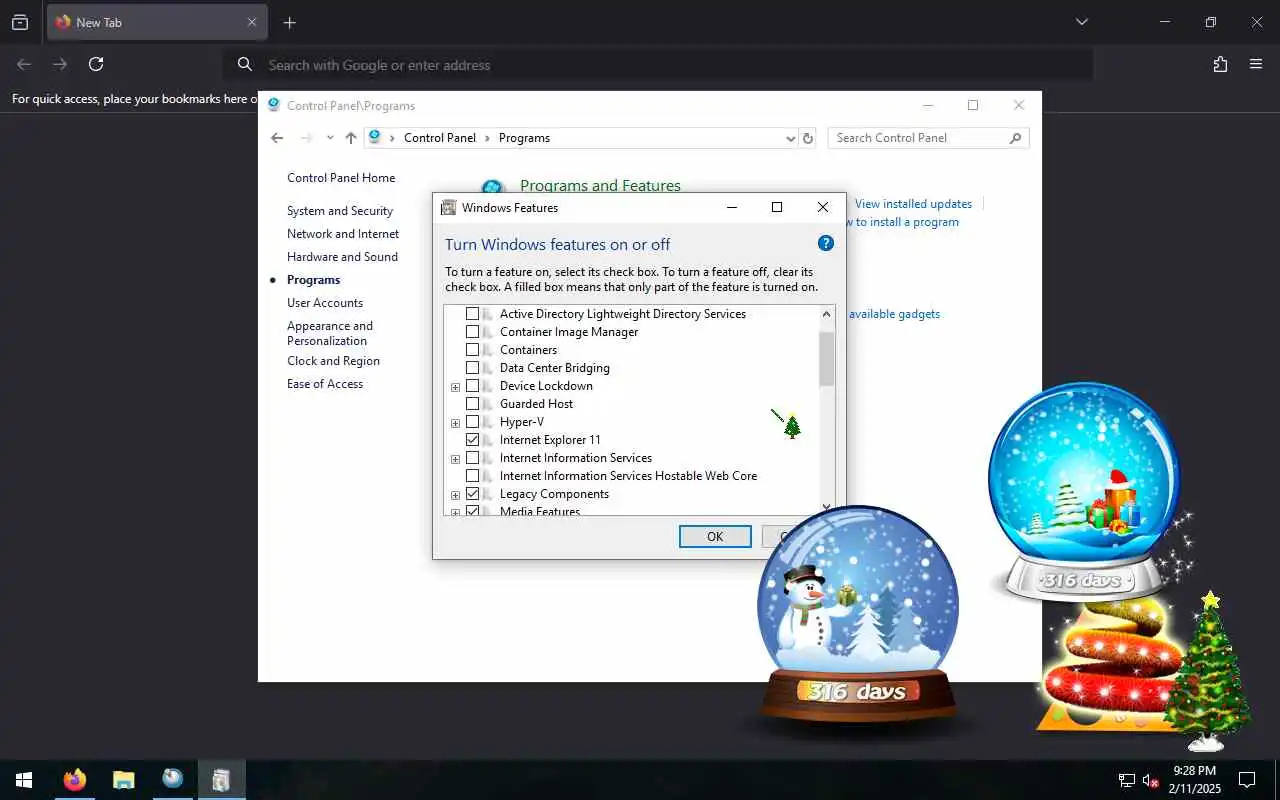Click the Firefox taskbar icon
The height and width of the screenshot is (800, 1280).
74,780
